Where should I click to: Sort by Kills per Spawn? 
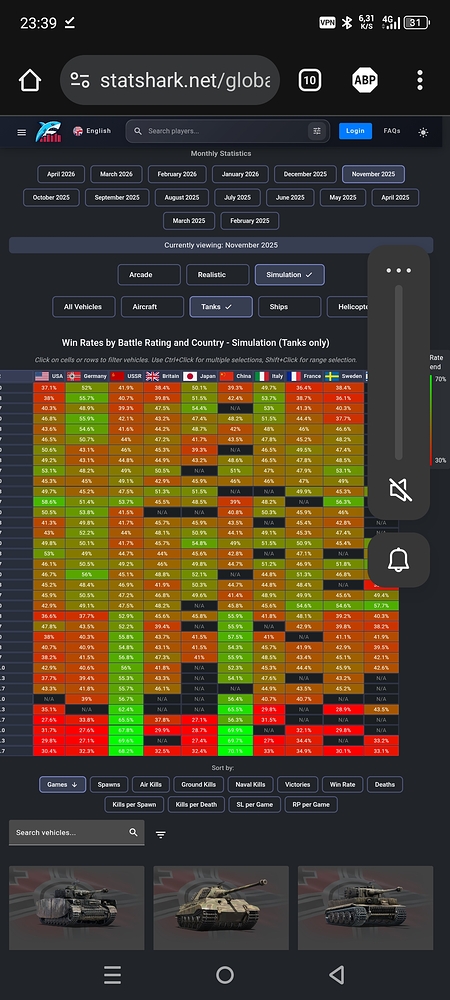pos(134,804)
